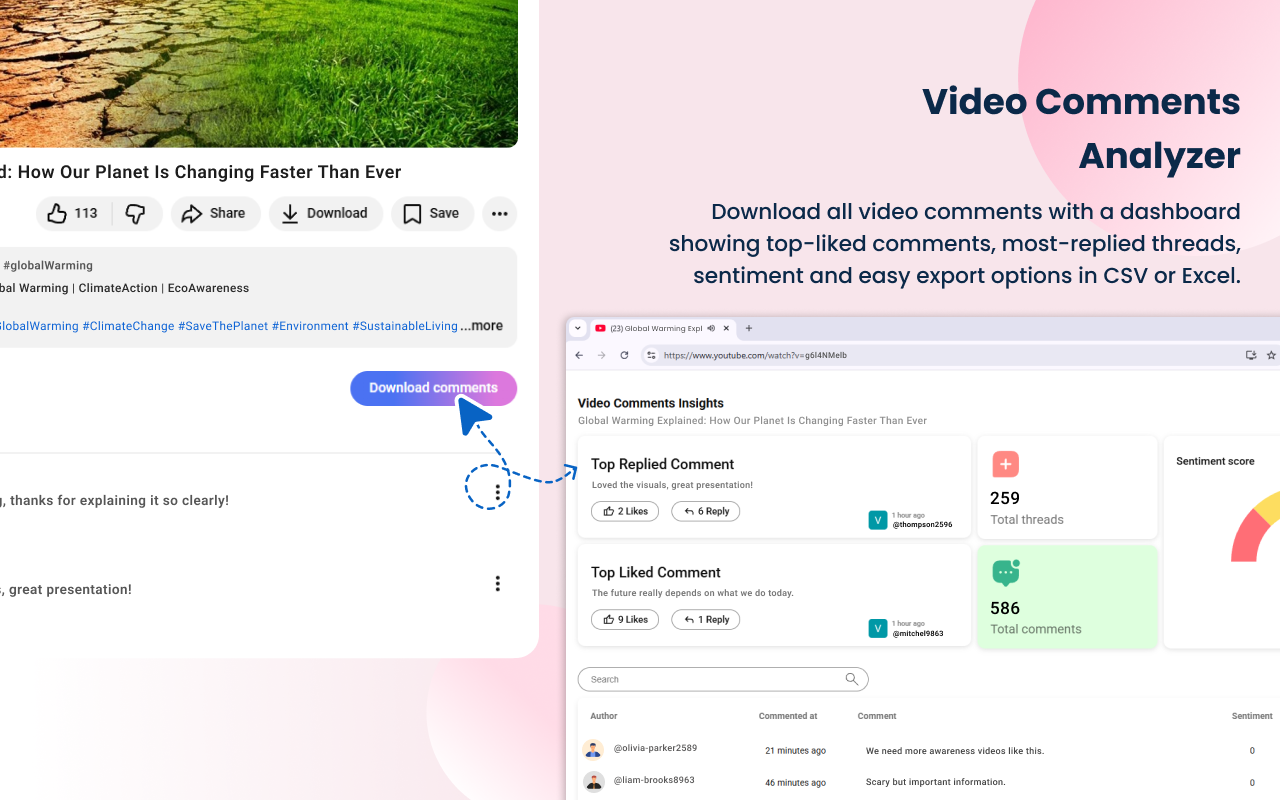Open the Share options for the video

coord(215,213)
